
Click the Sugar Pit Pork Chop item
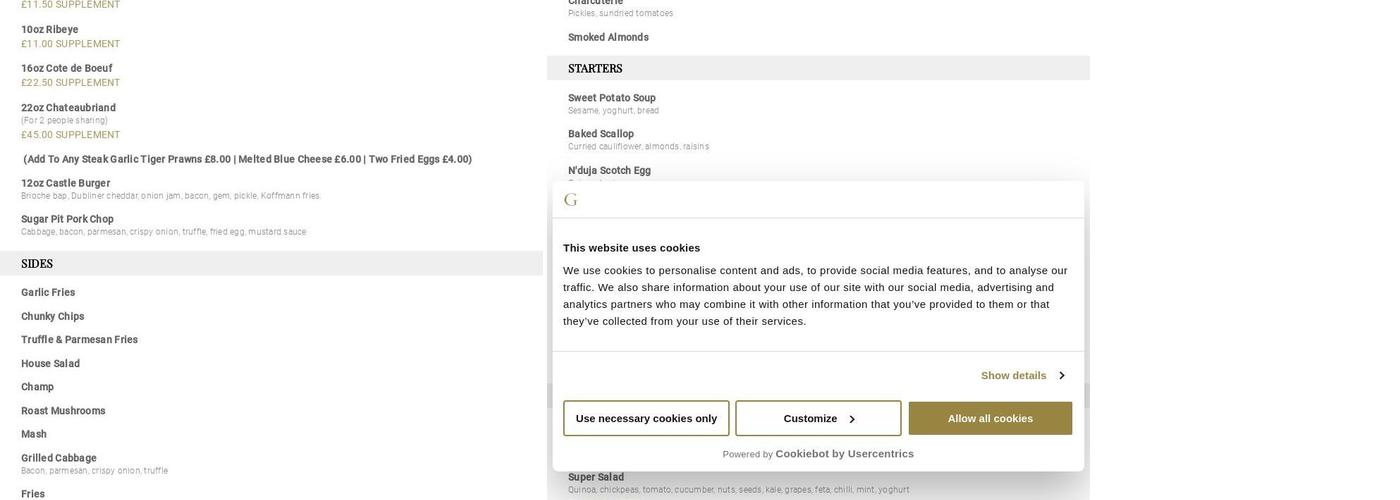click(67, 219)
